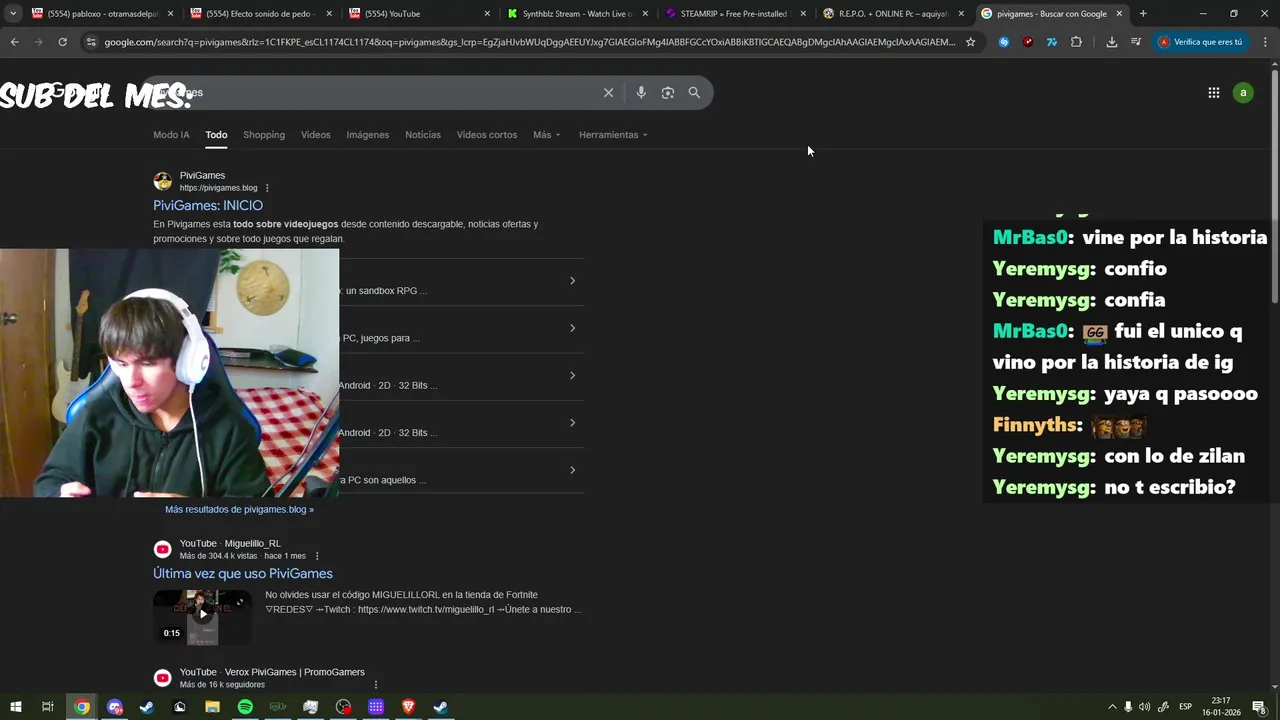Submit search with magnifying glass icon
Screen dimensions: 1280x720
point(694,92)
